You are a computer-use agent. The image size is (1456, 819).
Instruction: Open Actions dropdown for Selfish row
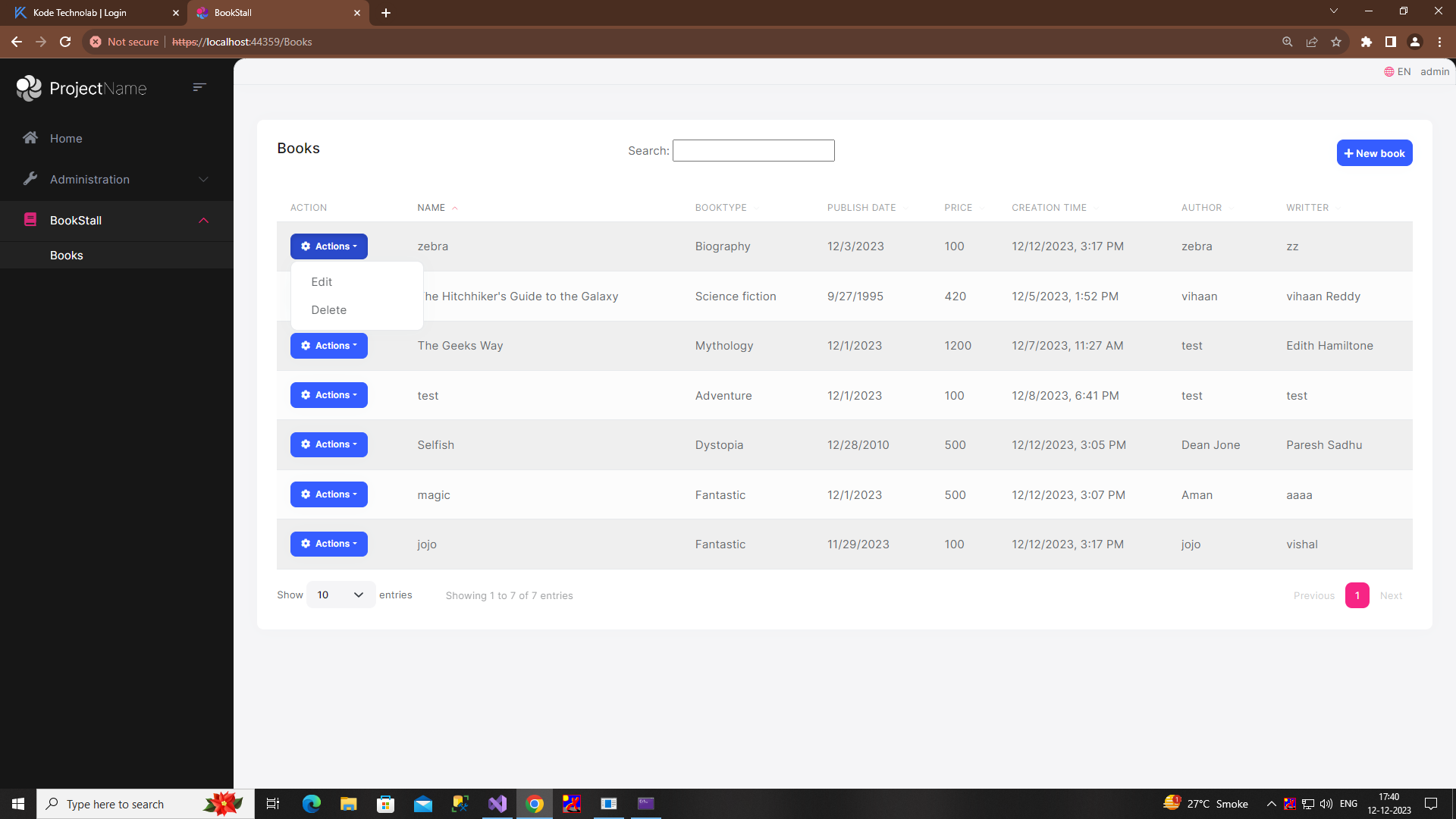click(x=329, y=444)
